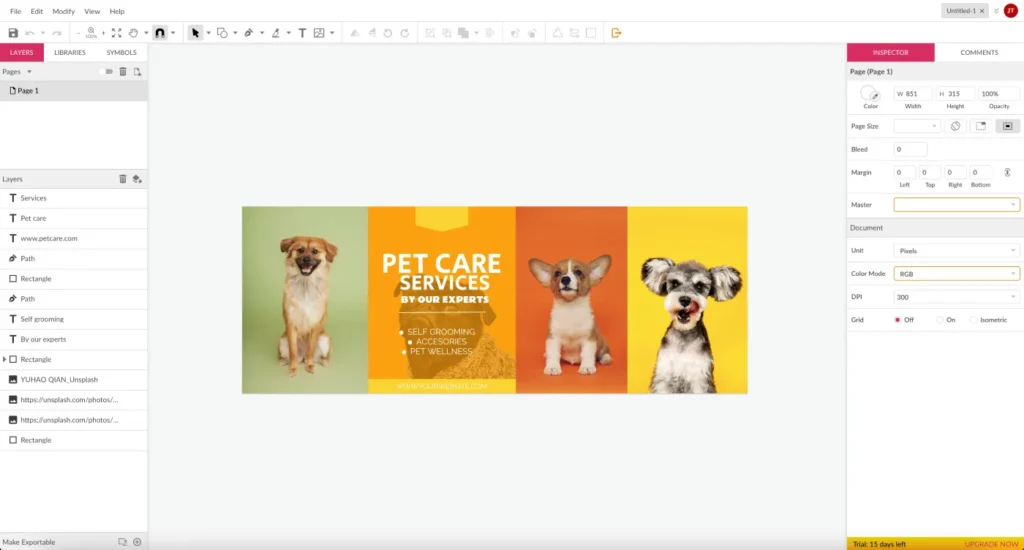Click Make Exportable at bottom left
The height and width of the screenshot is (550, 1024).
pyautogui.click(x=29, y=542)
